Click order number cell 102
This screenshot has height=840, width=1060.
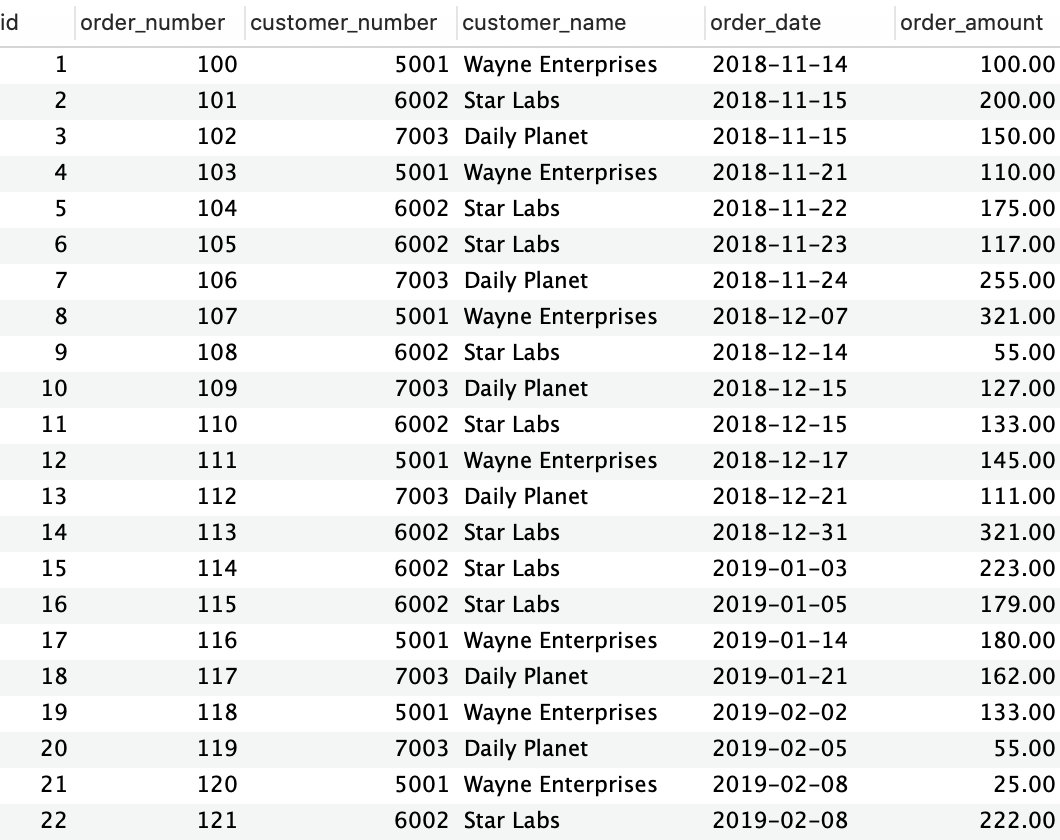(217, 137)
